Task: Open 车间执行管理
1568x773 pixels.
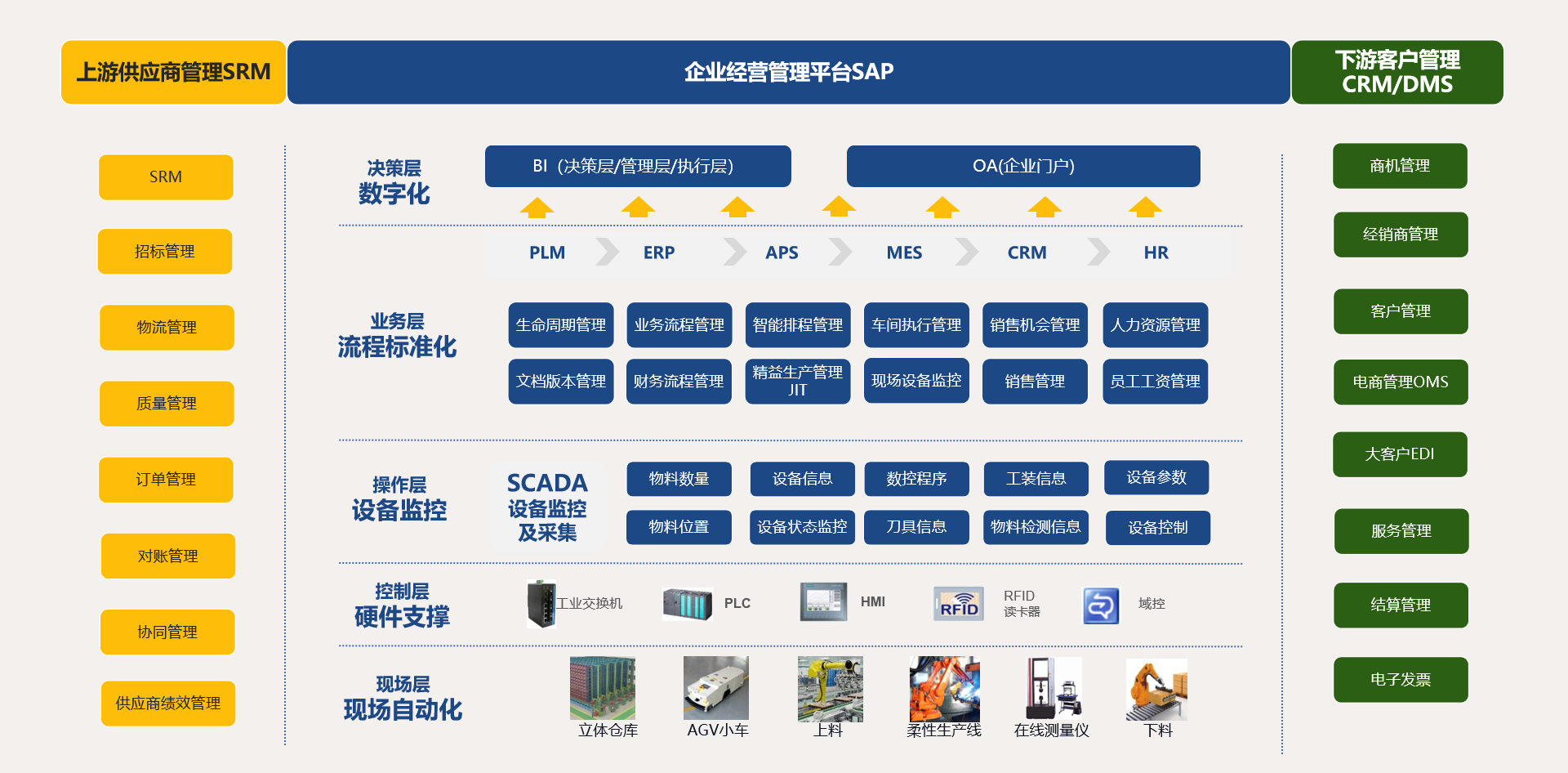Action: [x=916, y=325]
